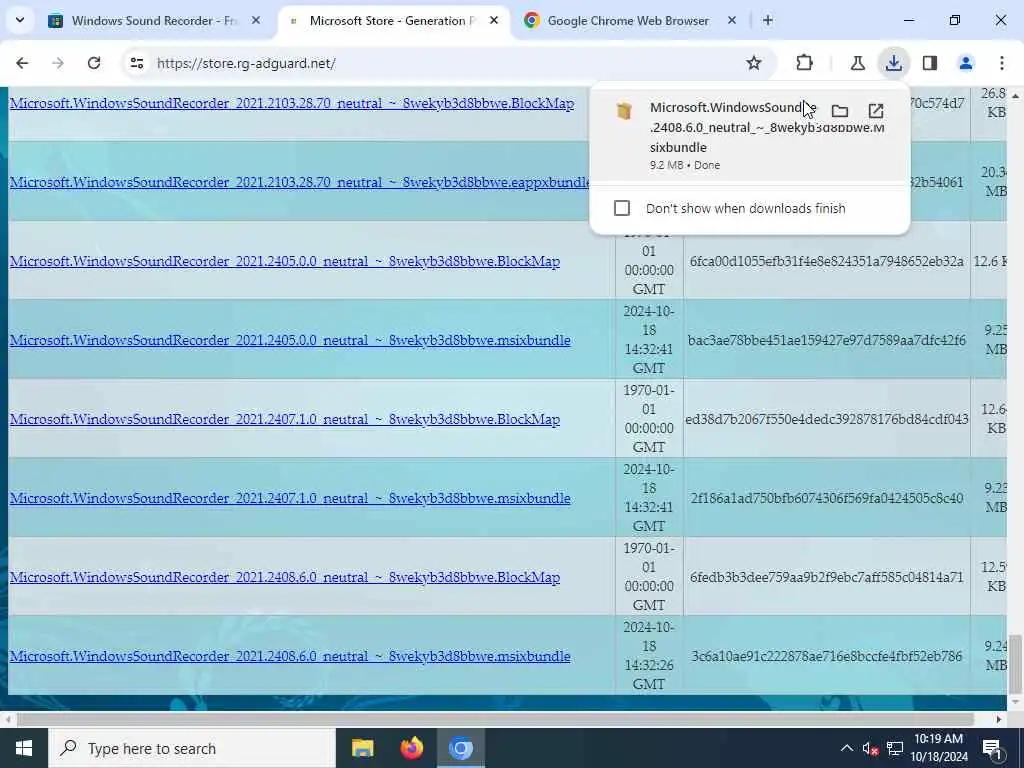Open taskbar clock showing 10:19 AM
Viewport: 1024px width, 768px height.
[x=939, y=748]
